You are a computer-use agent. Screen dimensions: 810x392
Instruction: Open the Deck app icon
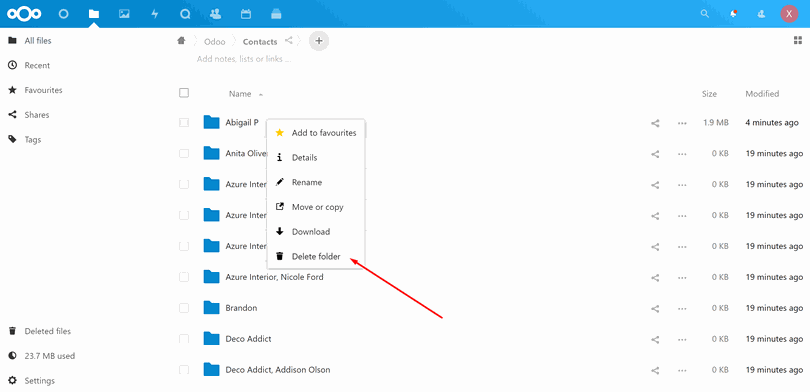[x=276, y=14]
